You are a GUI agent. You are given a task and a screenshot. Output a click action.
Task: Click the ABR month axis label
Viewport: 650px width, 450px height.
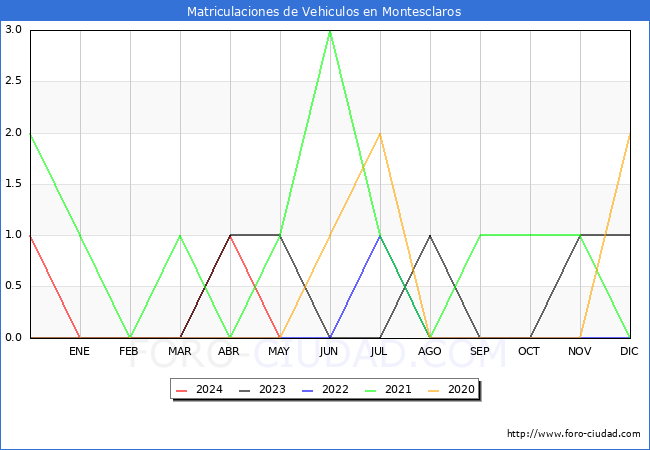[229, 351]
